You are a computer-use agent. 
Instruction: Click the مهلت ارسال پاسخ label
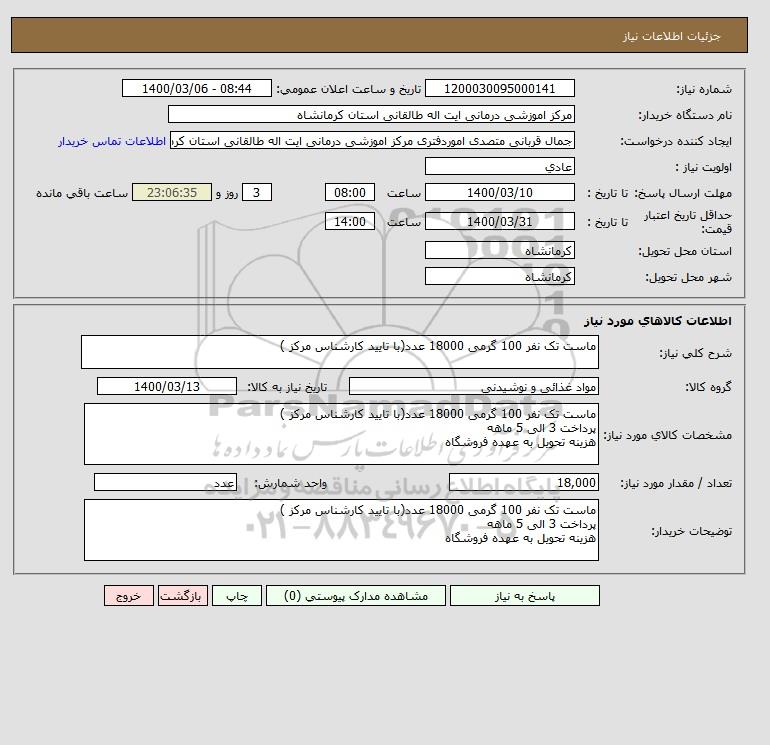(x=684, y=193)
